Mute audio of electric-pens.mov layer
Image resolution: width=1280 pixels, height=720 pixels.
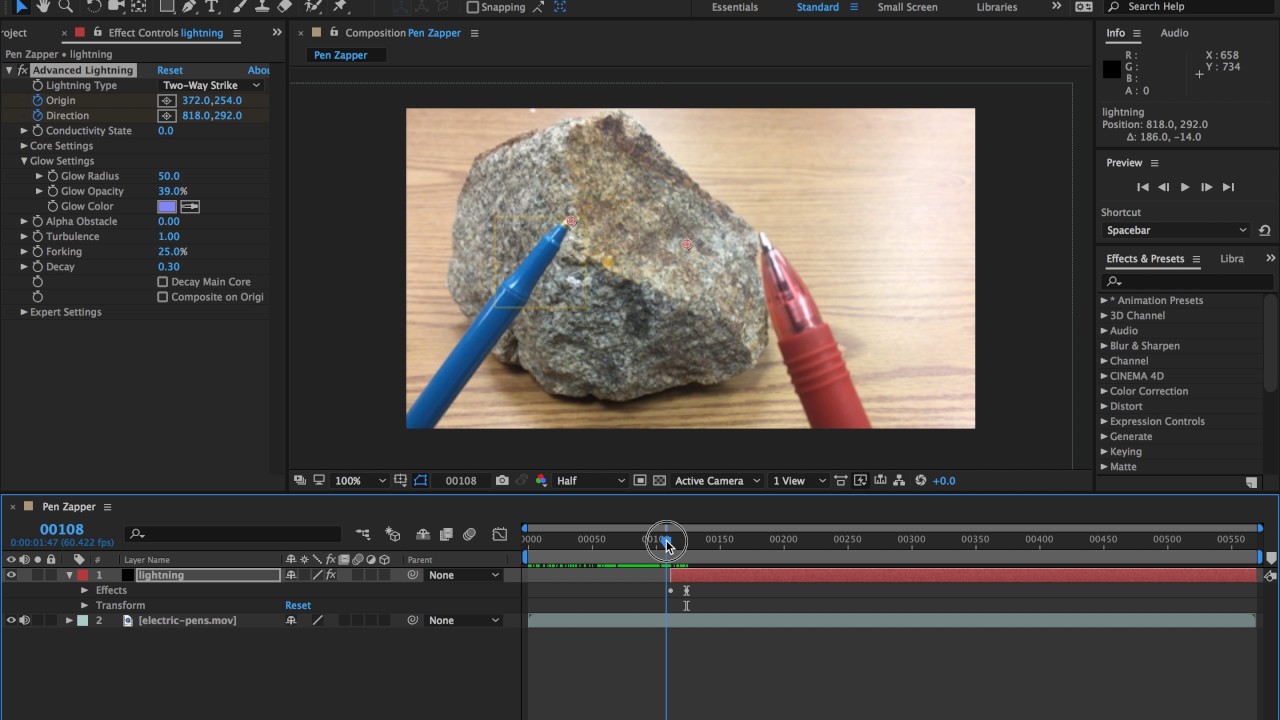click(x=24, y=620)
